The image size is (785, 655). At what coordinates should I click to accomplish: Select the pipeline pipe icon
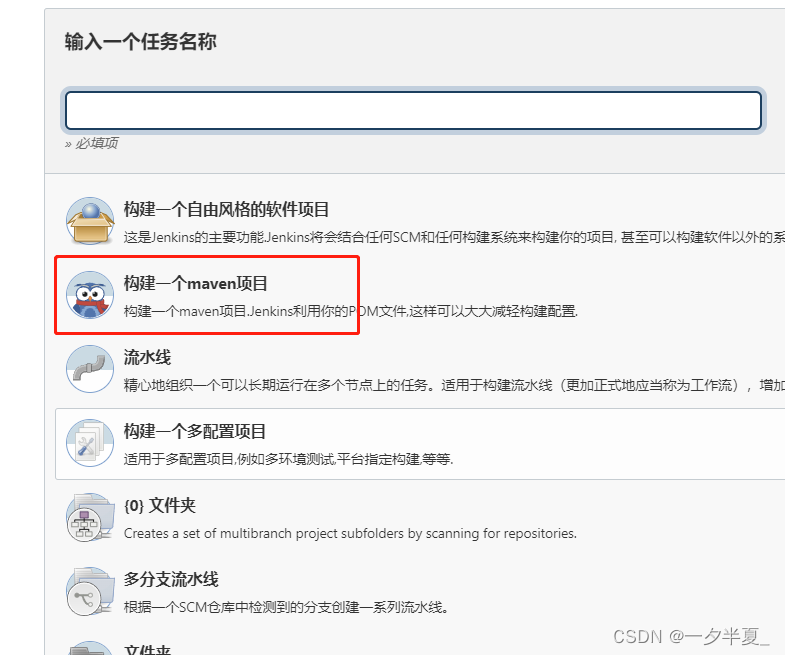[90, 369]
